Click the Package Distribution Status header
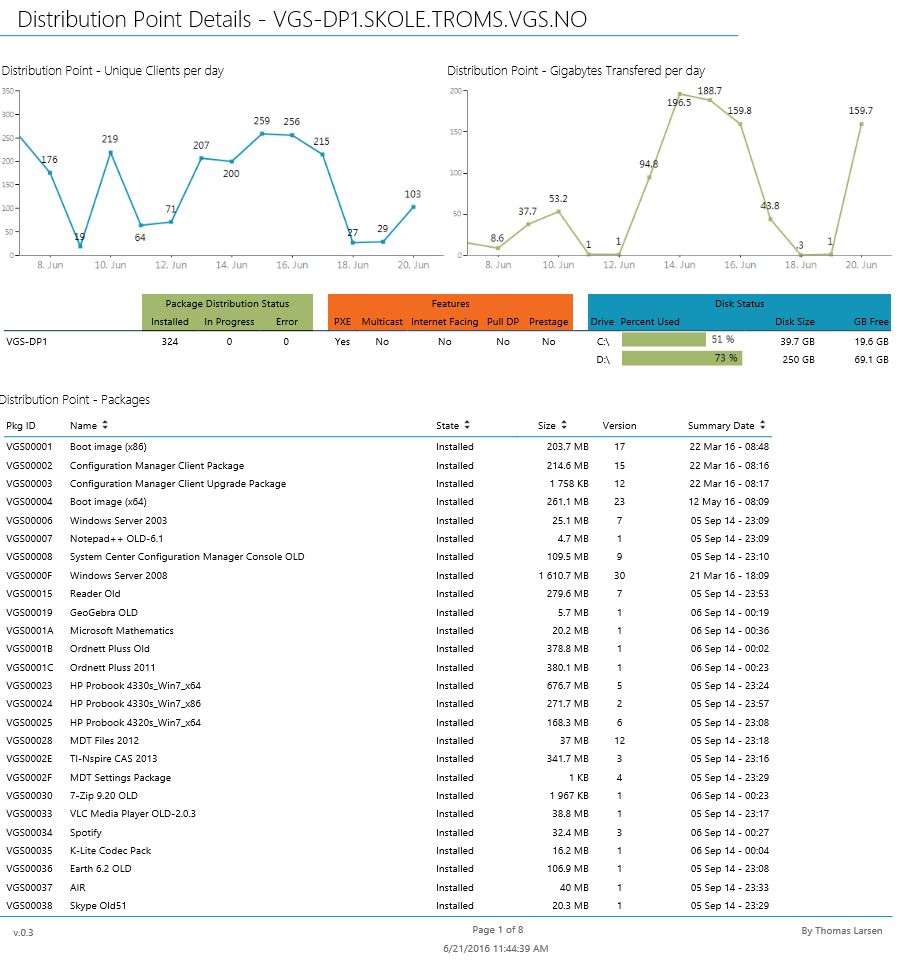 tap(227, 303)
